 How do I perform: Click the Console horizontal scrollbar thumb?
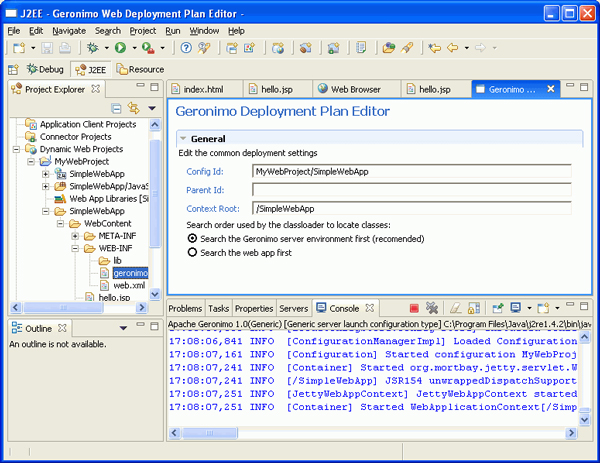coord(210,433)
